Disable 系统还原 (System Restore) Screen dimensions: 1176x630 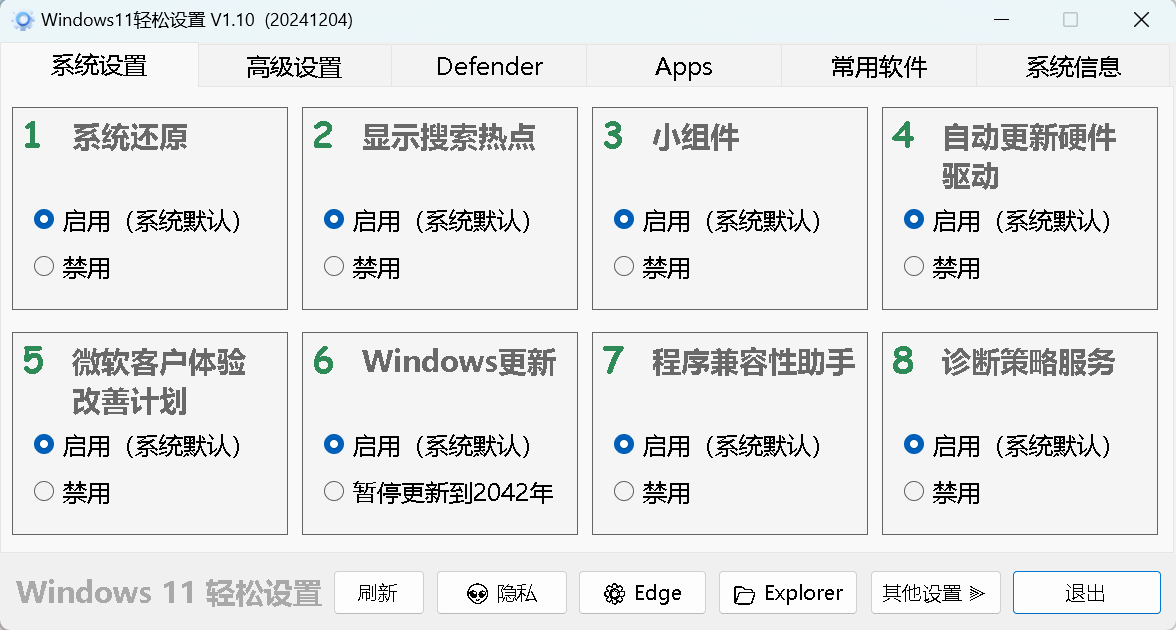pos(43,266)
